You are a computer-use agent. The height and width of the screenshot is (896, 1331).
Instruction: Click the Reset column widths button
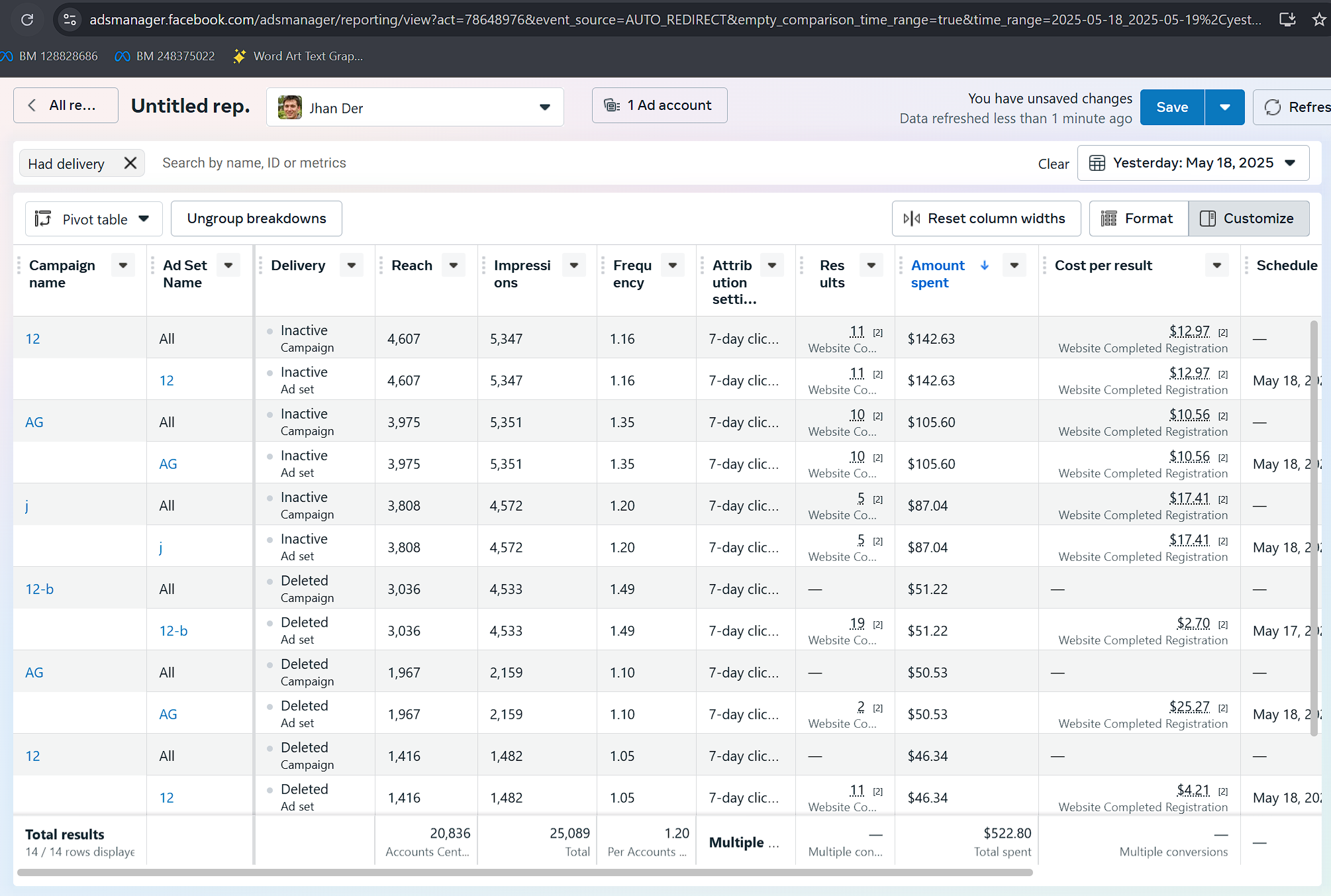point(986,219)
